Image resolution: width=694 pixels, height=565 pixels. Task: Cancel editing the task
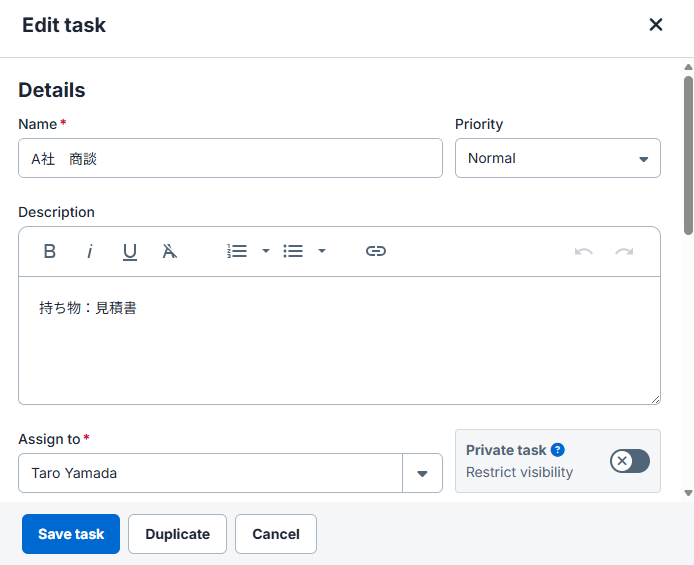point(276,534)
